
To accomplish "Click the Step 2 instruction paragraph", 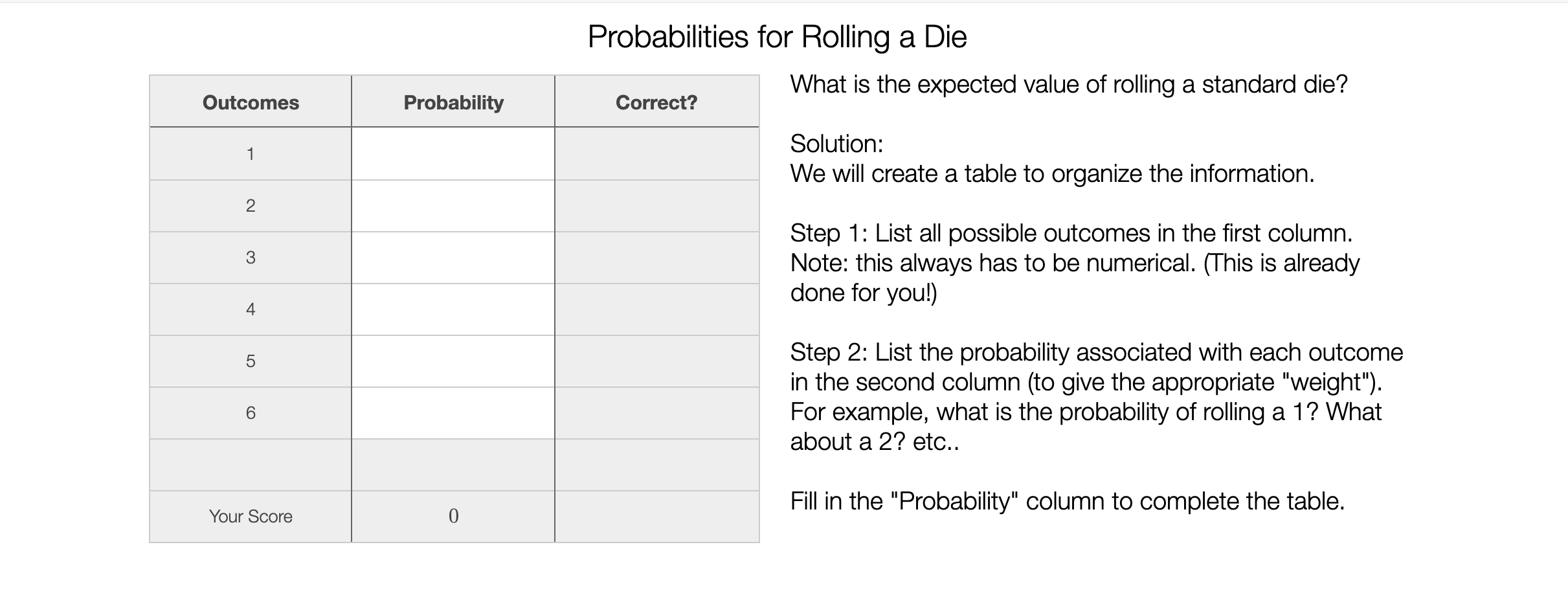I will [x=1097, y=397].
